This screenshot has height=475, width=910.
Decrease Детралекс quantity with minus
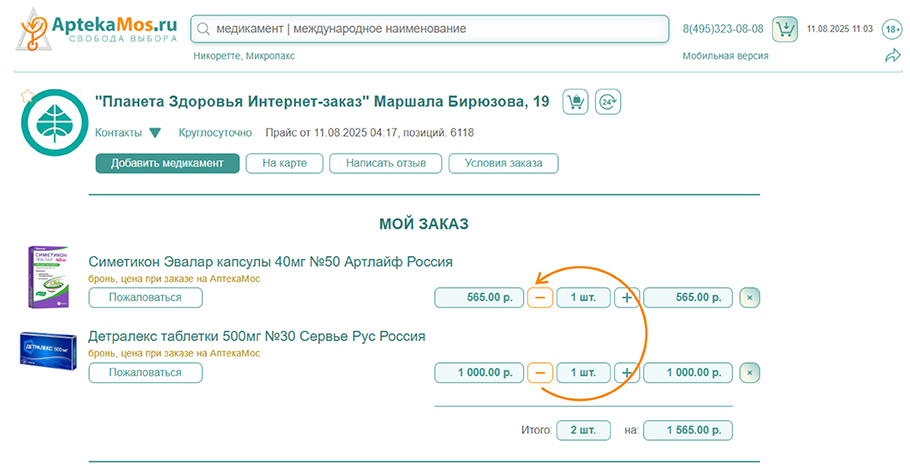[539, 372]
